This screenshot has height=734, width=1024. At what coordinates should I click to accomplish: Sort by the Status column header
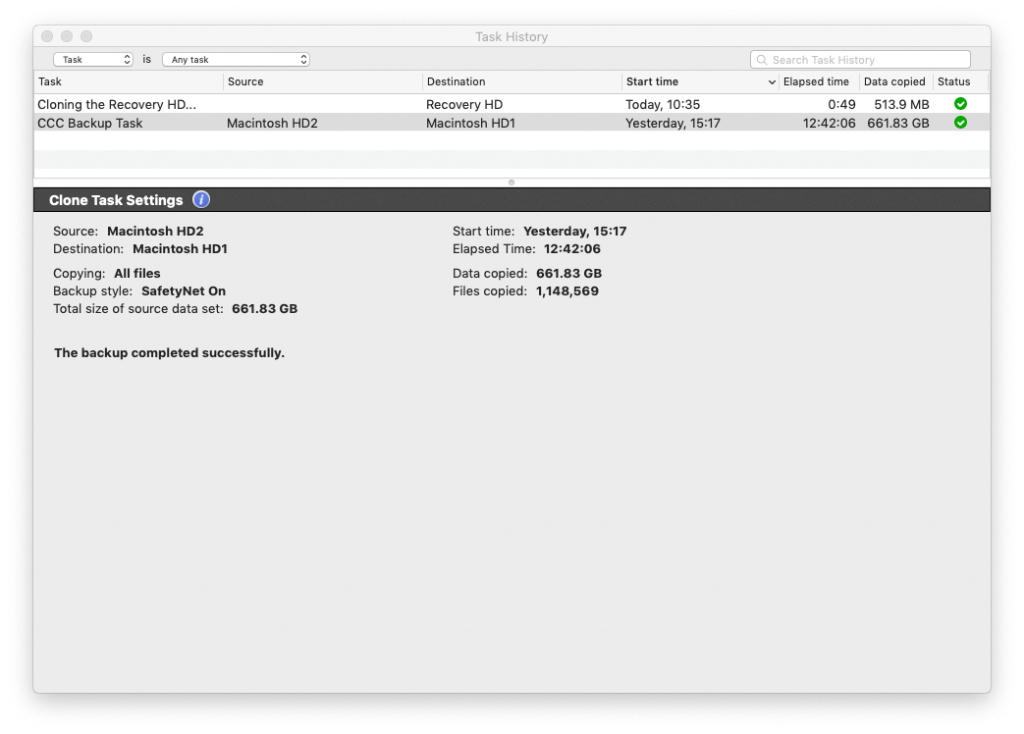coord(961,82)
